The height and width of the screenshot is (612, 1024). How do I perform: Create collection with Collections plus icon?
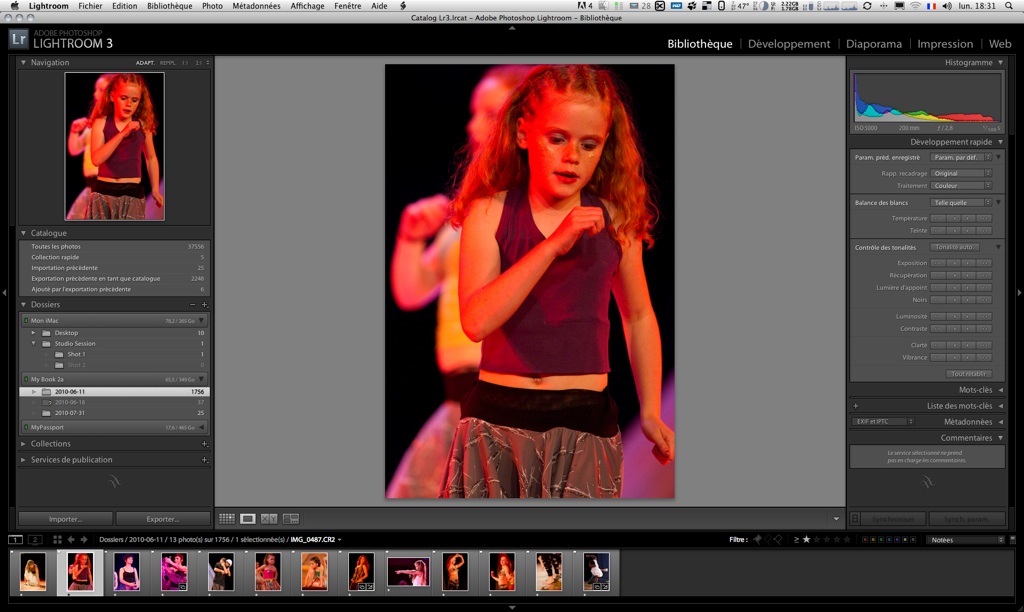[x=204, y=444]
